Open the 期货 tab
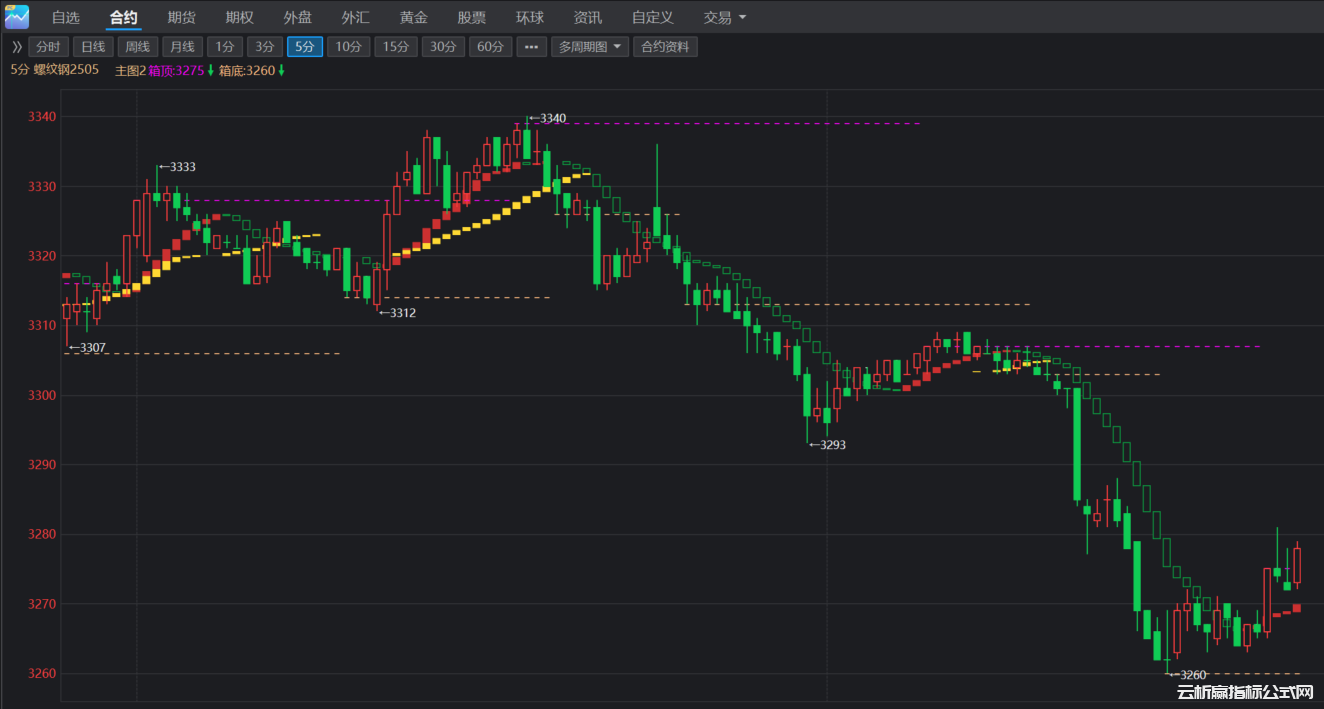This screenshot has height=709, width=1324. (182, 17)
